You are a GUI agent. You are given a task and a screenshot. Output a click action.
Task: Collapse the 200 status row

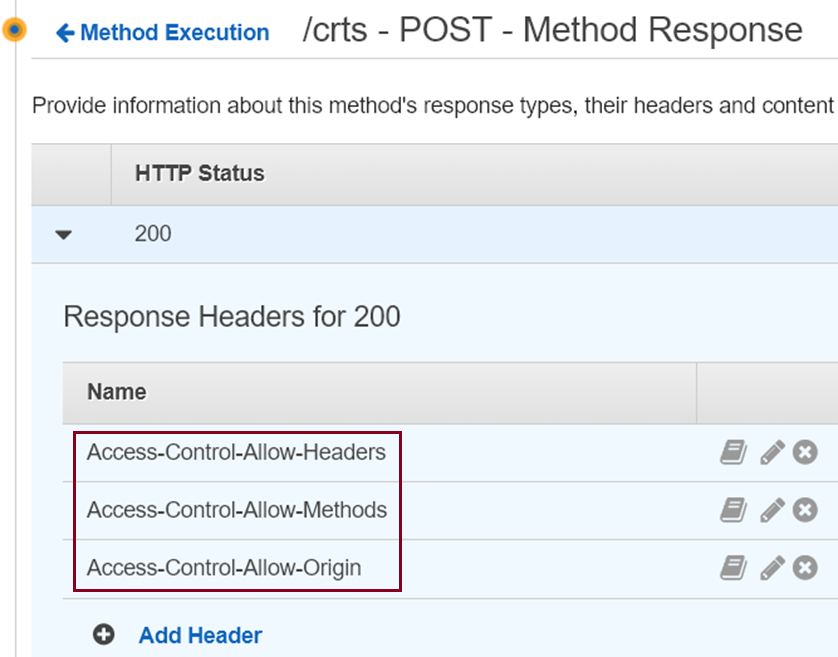64,235
